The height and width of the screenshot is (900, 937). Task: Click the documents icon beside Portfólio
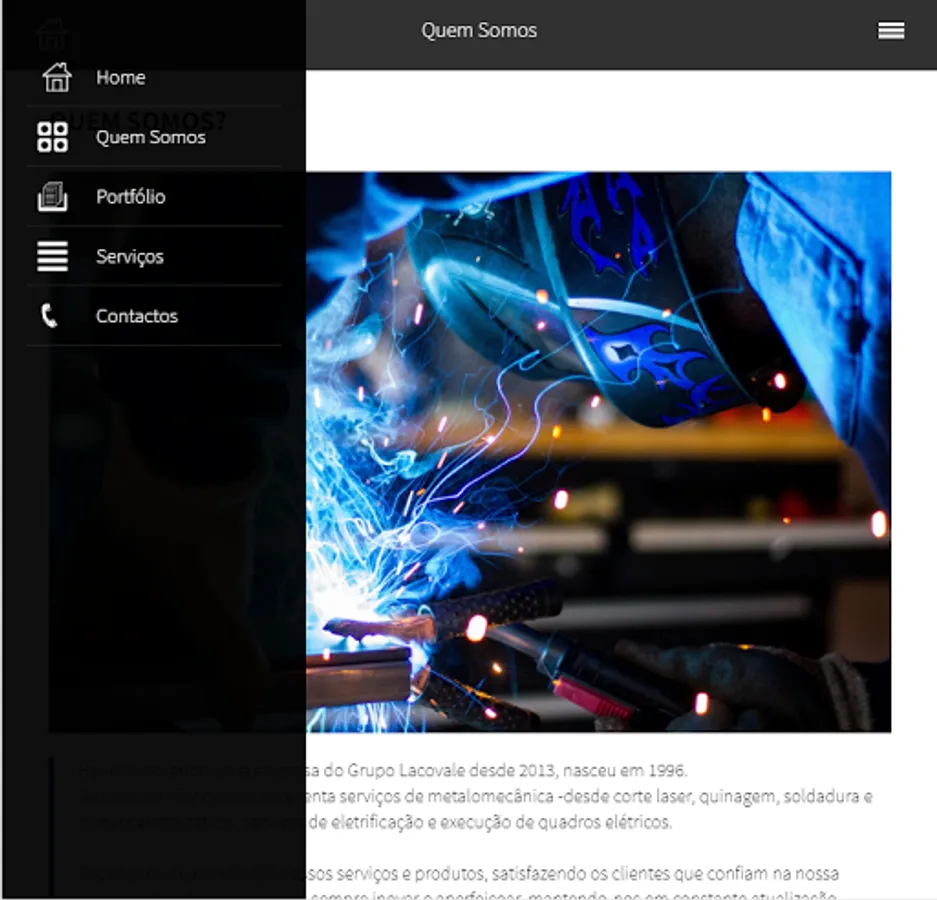(x=53, y=197)
